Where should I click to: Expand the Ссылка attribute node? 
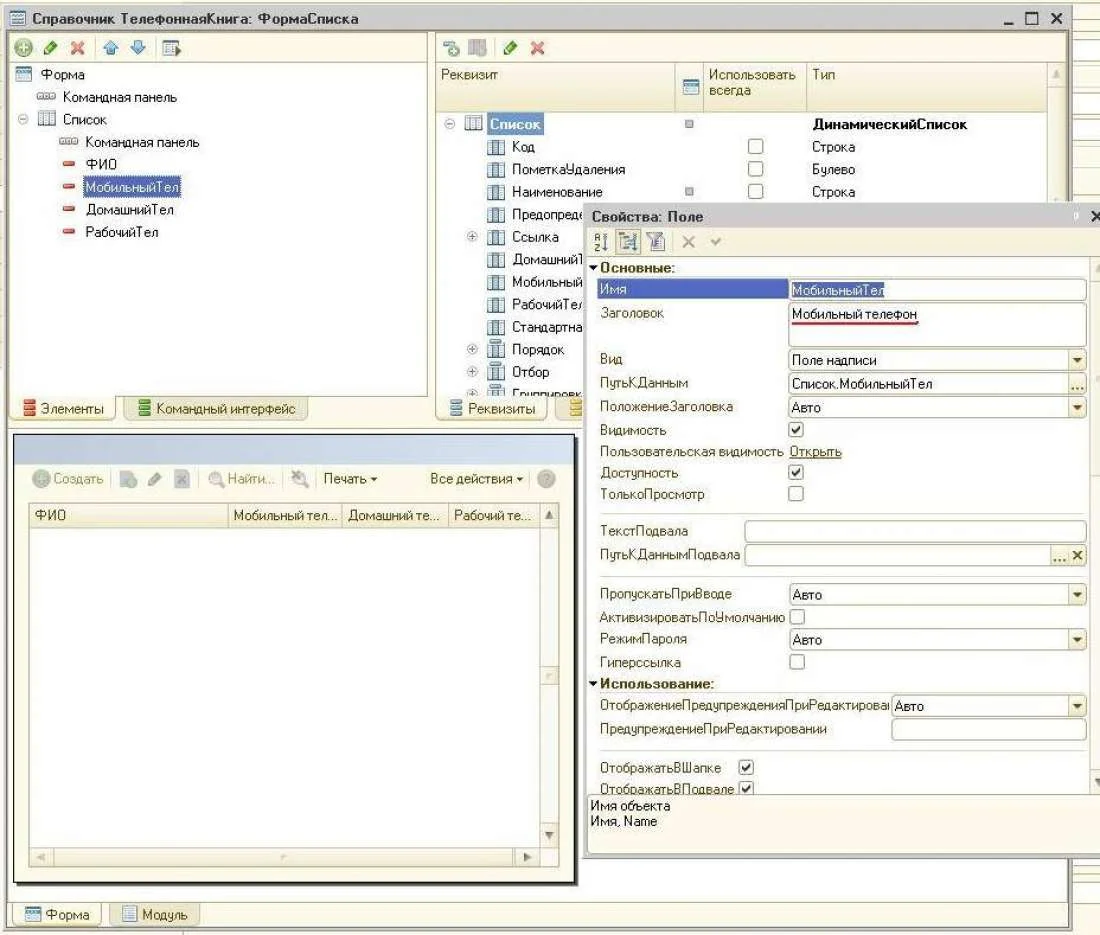(x=472, y=237)
